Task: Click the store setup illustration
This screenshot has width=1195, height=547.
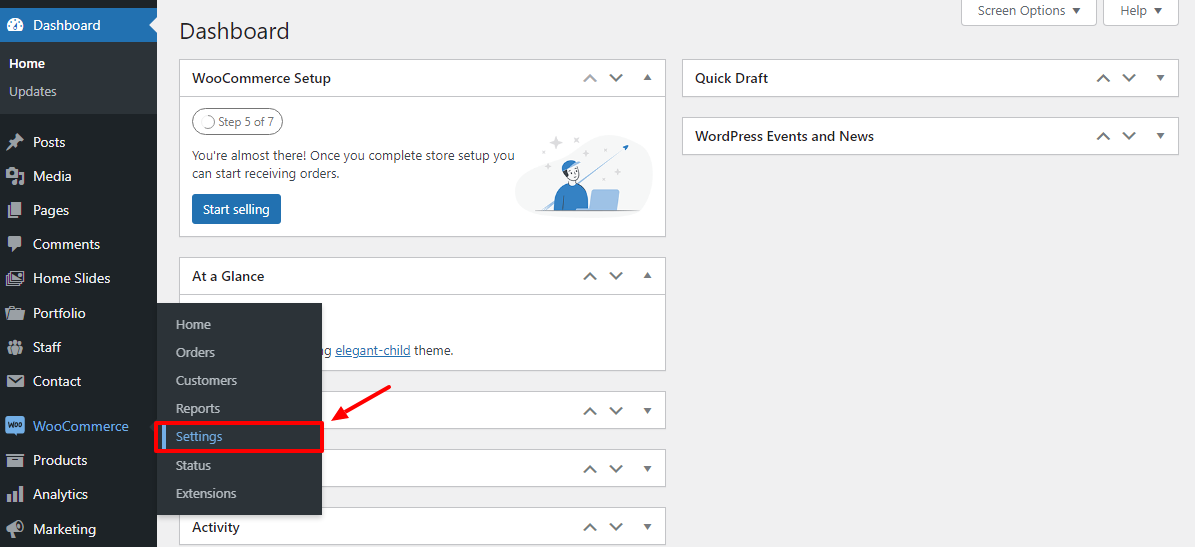Action: coord(583,175)
